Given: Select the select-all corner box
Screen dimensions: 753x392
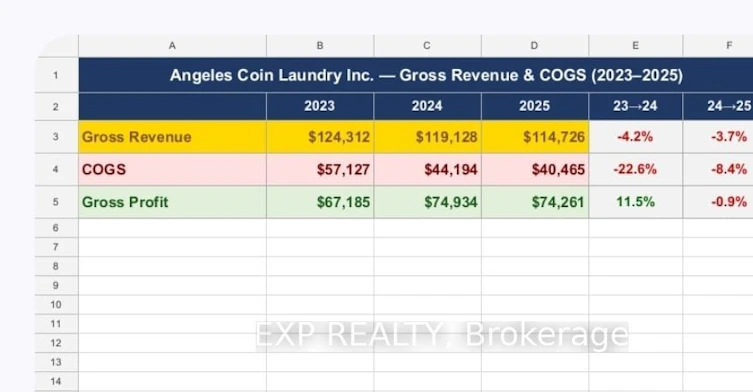Looking at the screenshot, I should tap(57, 46).
